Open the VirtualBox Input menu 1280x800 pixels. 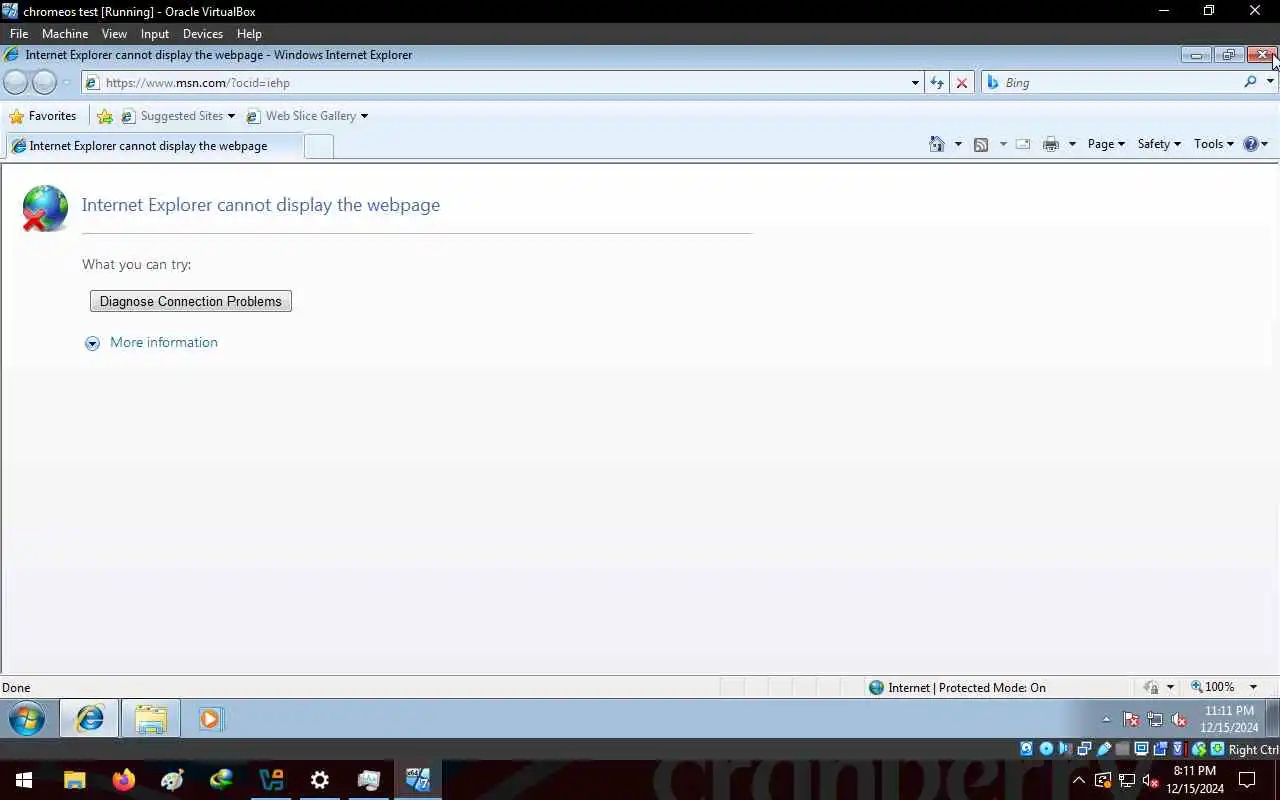click(x=155, y=33)
